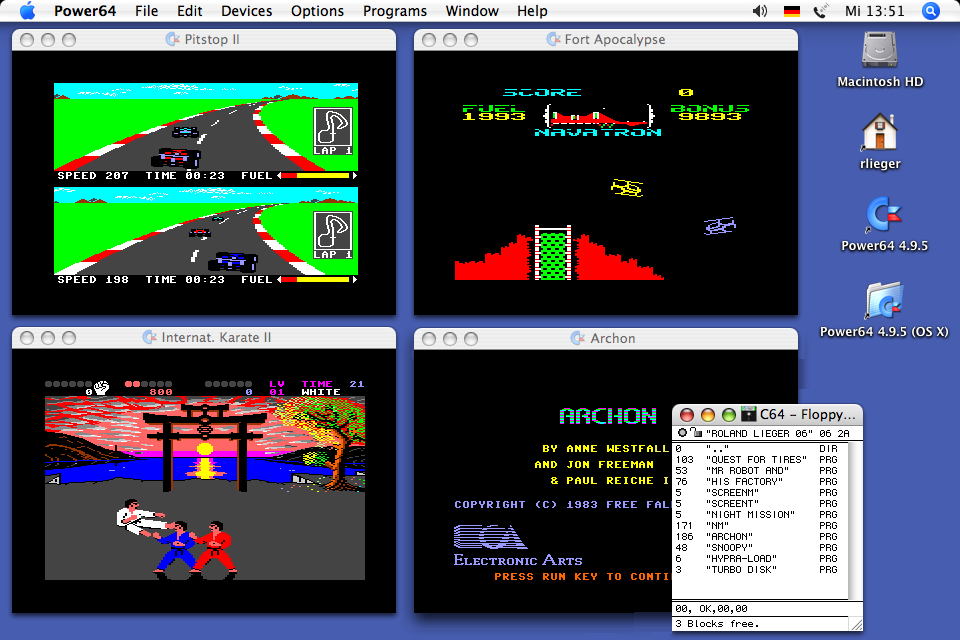
Task: Select the Power64 4.9.5 application alias icon
Action: [883, 214]
